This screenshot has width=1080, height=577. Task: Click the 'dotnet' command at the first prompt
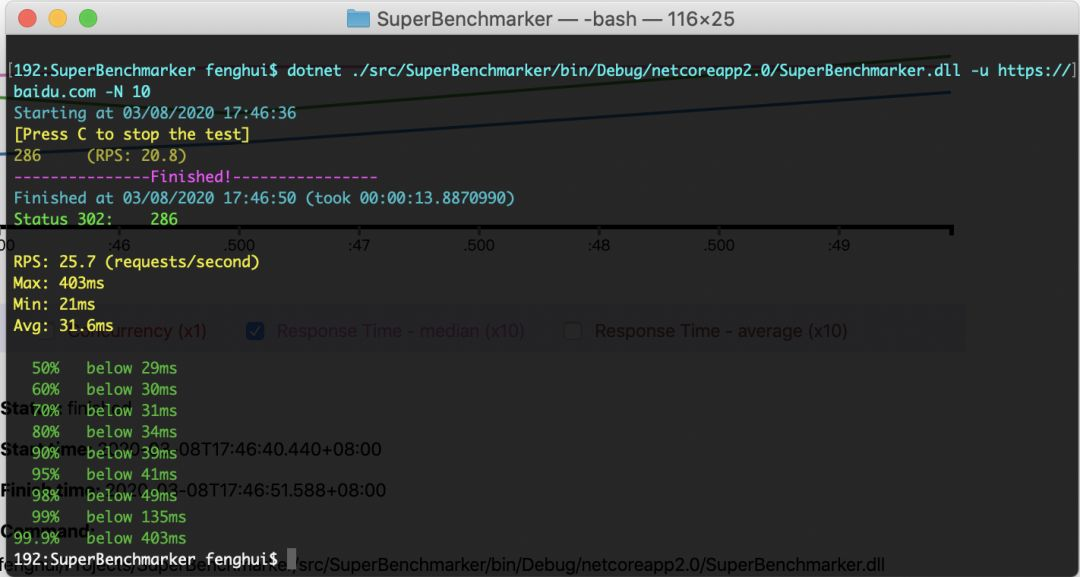click(x=314, y=70)
